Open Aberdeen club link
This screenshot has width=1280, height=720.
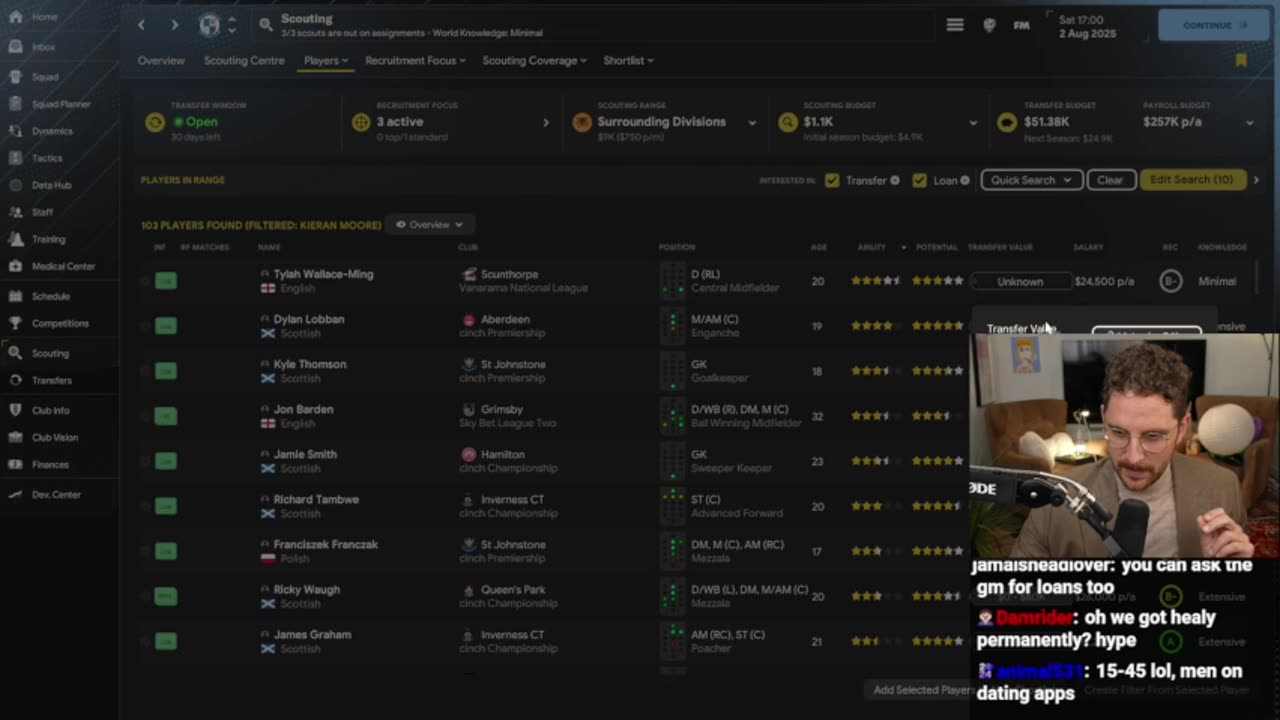coord(505,319)
